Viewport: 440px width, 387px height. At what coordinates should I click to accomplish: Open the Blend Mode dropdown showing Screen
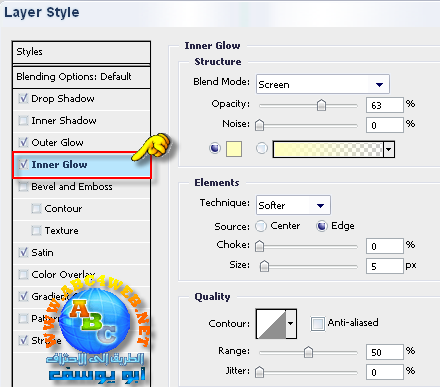click(x=323, y=84)
